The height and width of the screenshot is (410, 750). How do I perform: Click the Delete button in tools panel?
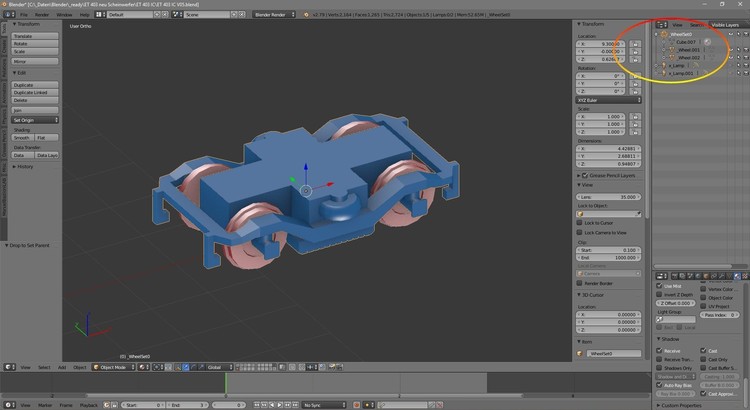35,100
